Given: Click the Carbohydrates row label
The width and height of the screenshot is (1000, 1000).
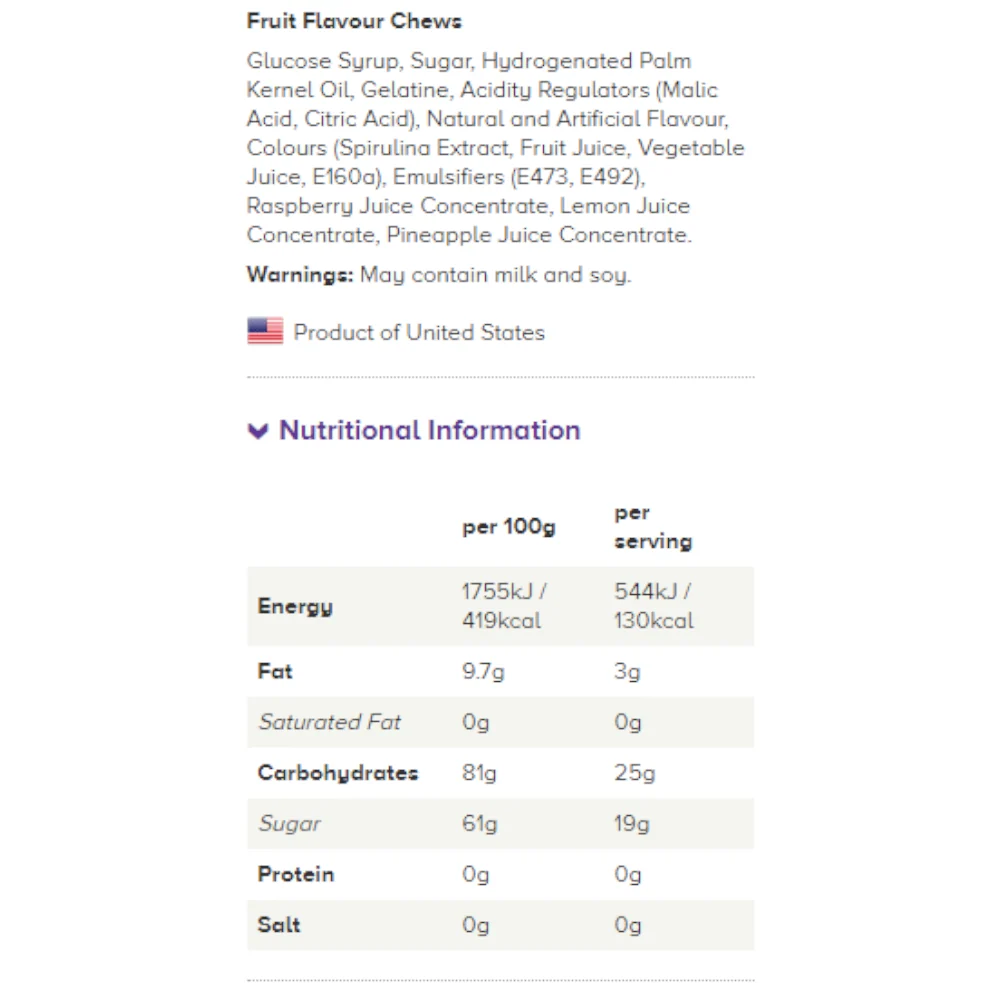Looking at the screenshot, I should pos(338,773).
